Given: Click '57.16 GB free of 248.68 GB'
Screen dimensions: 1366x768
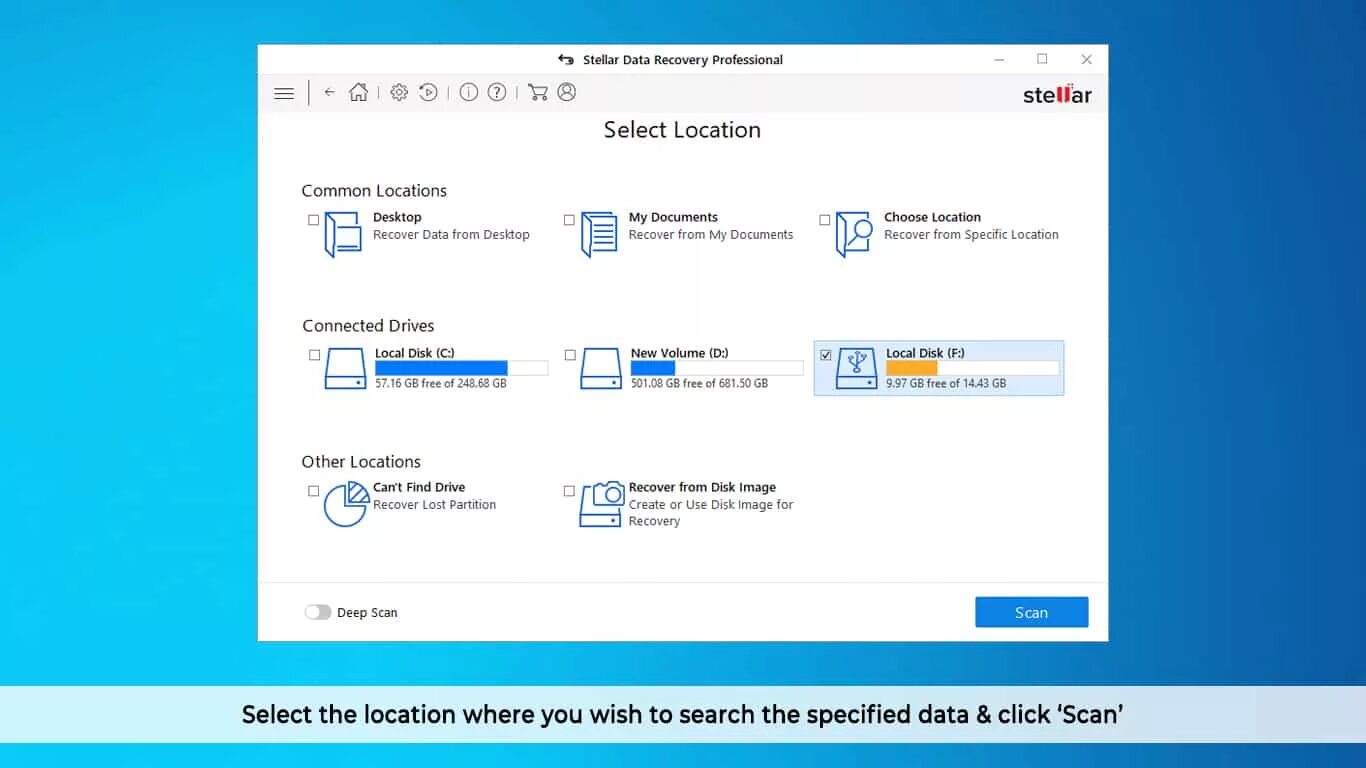Looking at the screenshot, I should [x=441, y=384].
